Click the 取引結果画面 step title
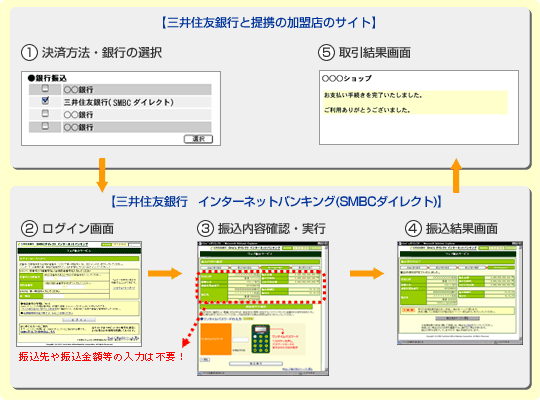 point(375,53)
